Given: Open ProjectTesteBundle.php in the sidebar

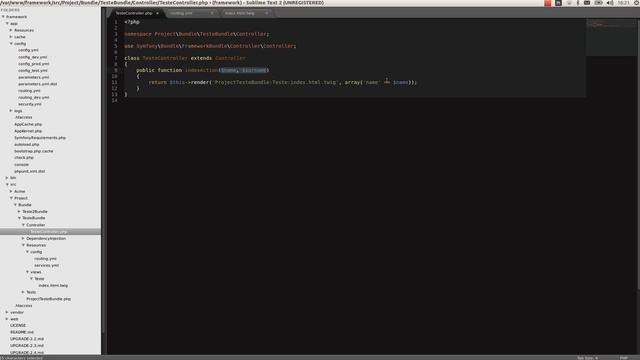Looking at the screenshot, I should coord(49,299).
